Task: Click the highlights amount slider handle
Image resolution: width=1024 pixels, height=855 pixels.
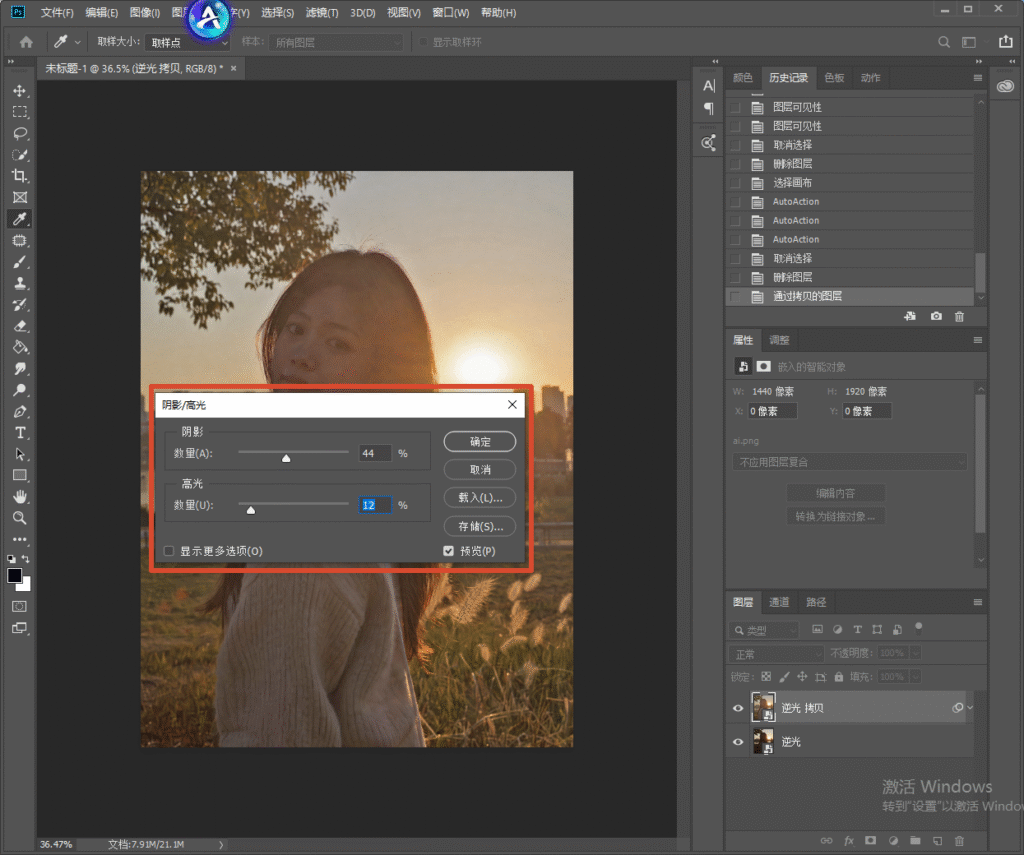Action: click(x=251, y=510)
